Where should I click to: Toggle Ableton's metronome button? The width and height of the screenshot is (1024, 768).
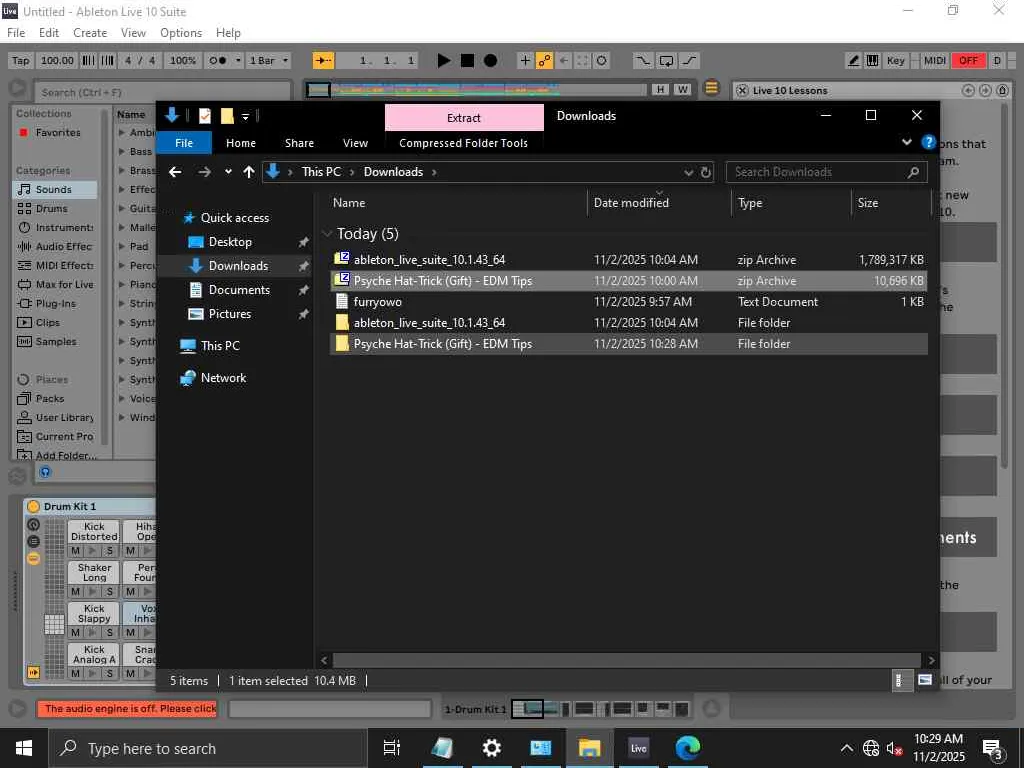pyautogui.click(x=217, y=61)
